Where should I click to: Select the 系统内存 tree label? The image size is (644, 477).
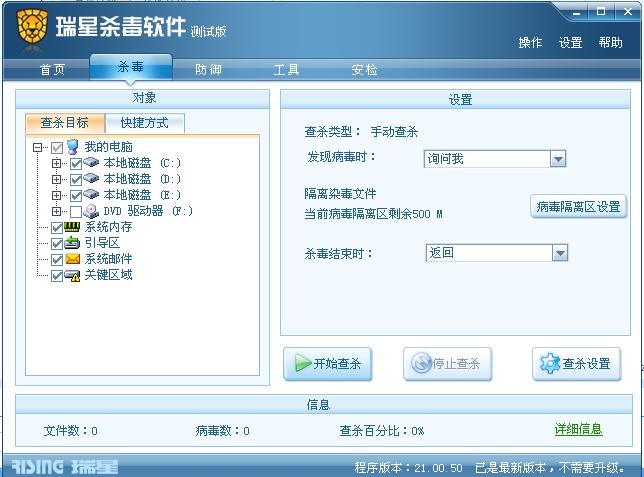pyautogui.click(x=108, y=227)
